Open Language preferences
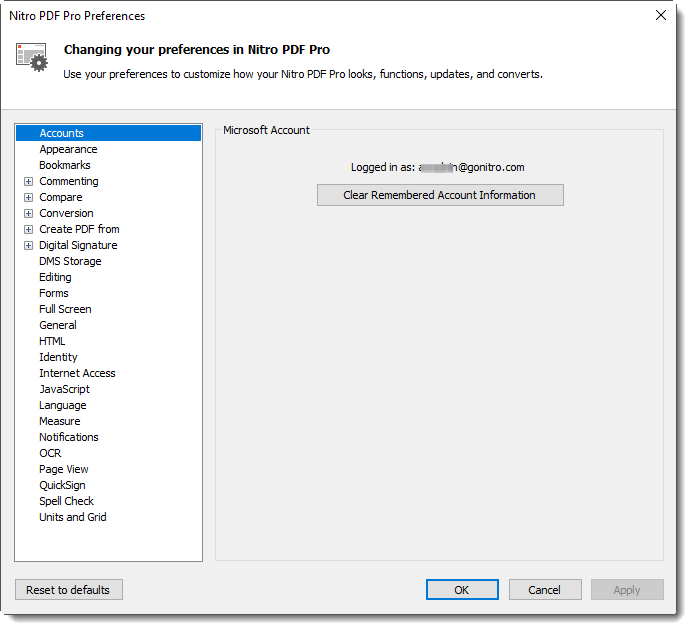 tap(63, 405)
